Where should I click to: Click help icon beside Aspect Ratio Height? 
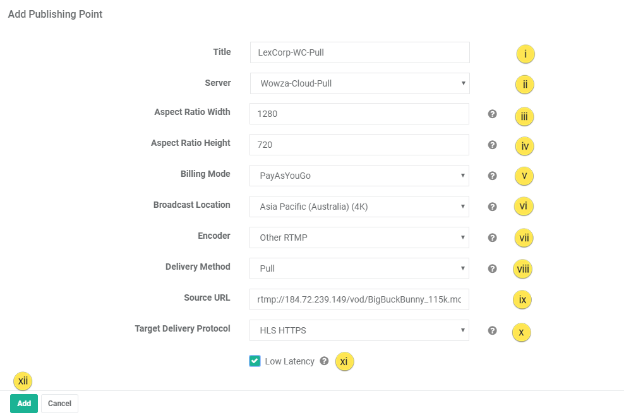[x=492, y=145]
